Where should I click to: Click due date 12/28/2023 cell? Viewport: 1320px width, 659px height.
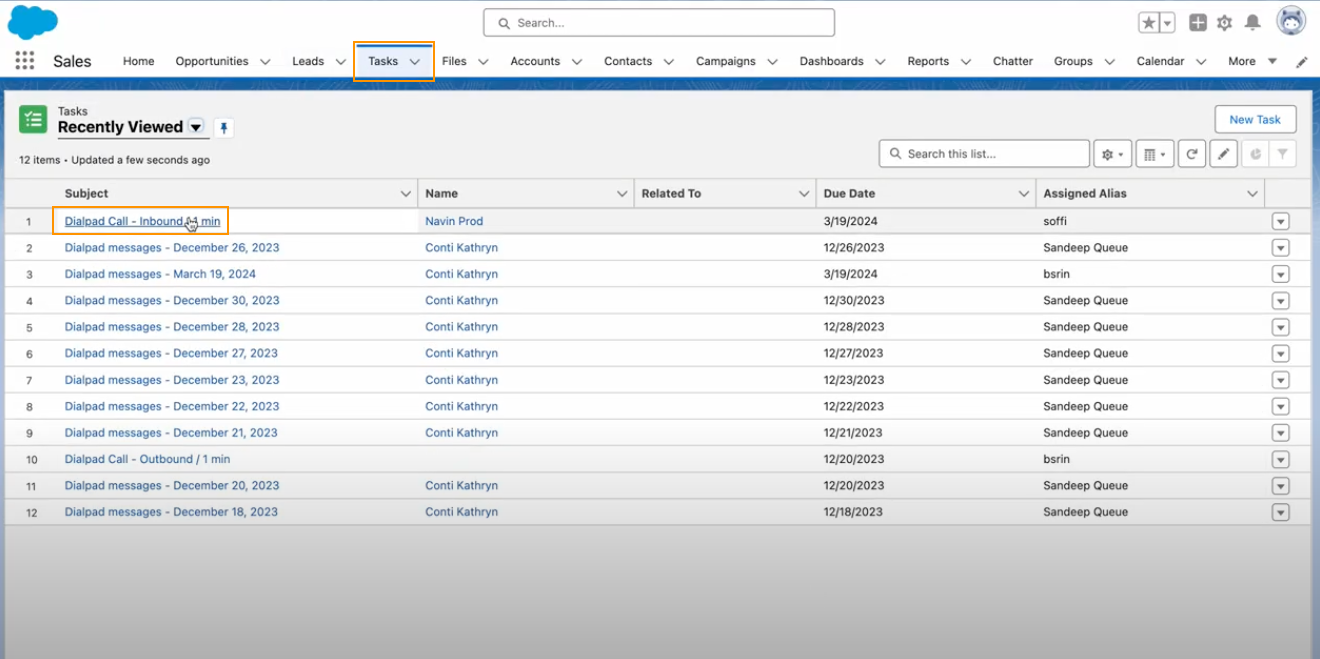pyautogui.click(x=853, y=327)
